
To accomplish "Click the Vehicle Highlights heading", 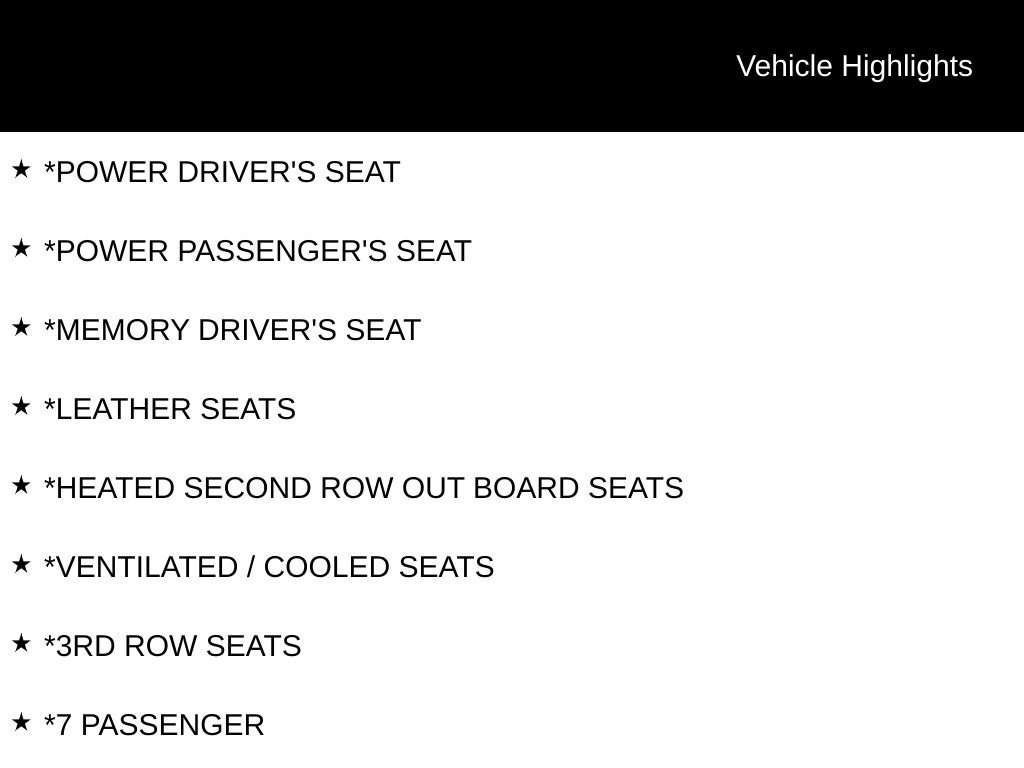I will [x=854, y=67].
